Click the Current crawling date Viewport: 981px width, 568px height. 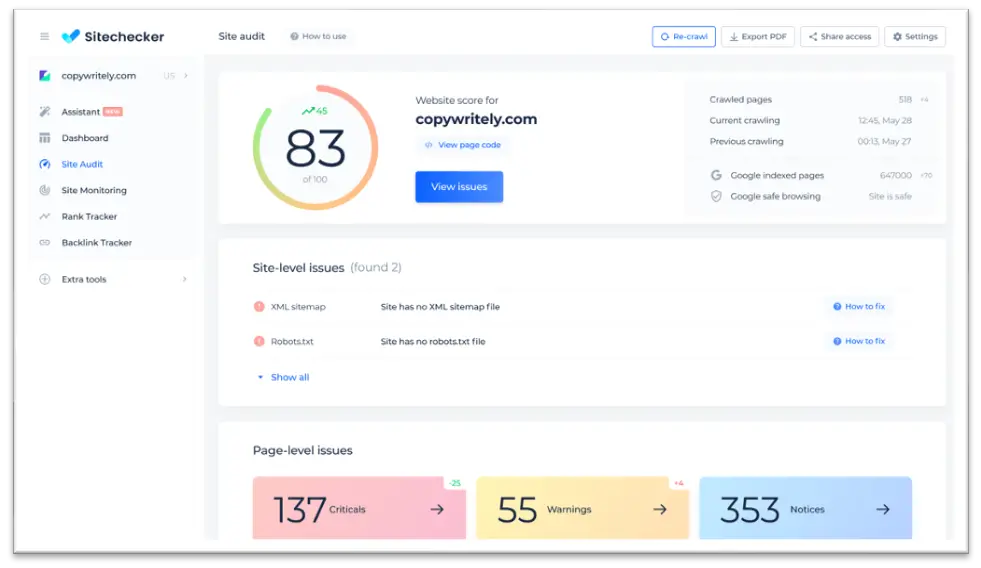(x=885, y=120)
